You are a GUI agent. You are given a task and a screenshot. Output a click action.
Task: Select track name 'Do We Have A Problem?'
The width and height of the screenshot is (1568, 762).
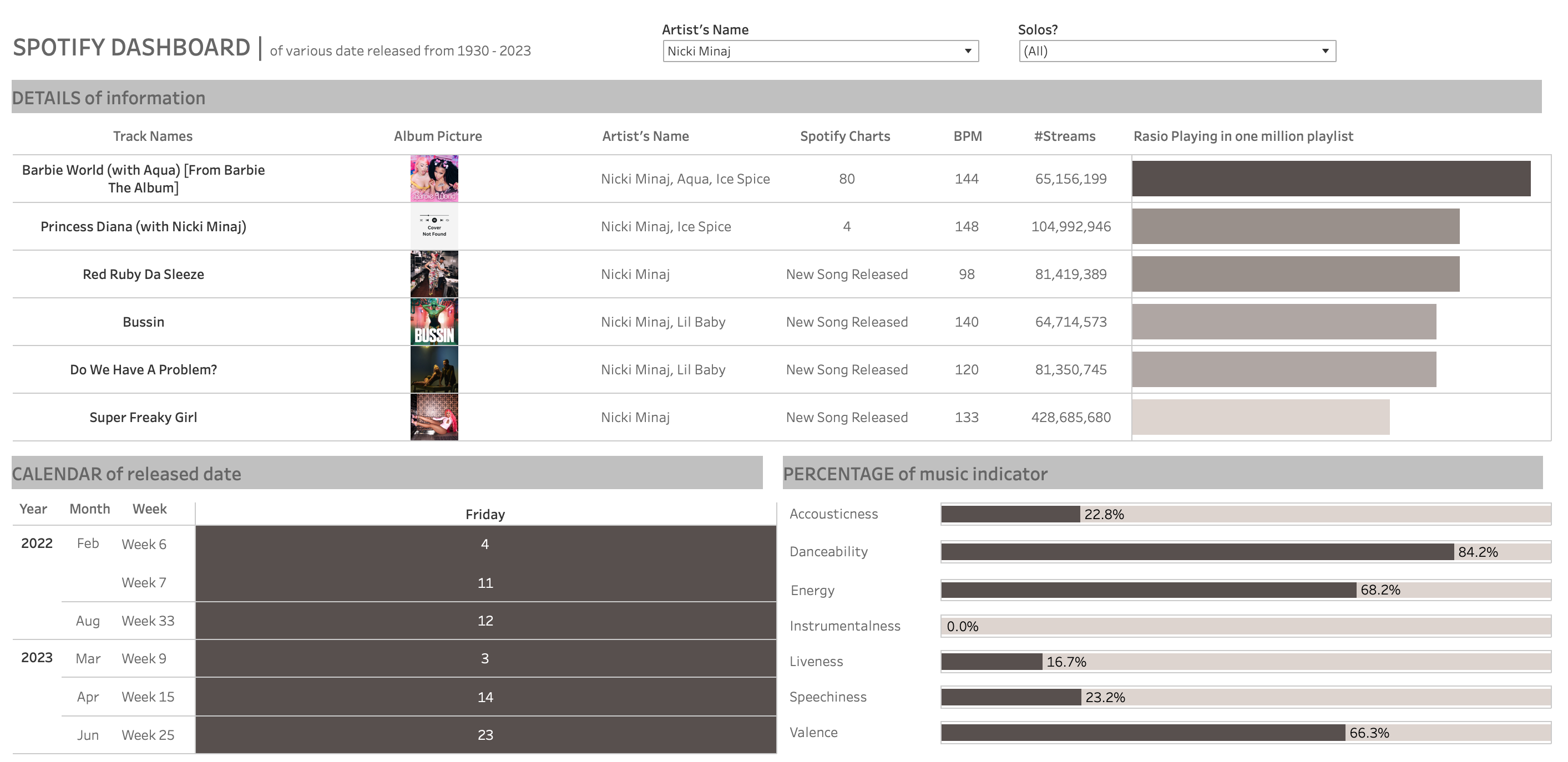click(143, 369)
